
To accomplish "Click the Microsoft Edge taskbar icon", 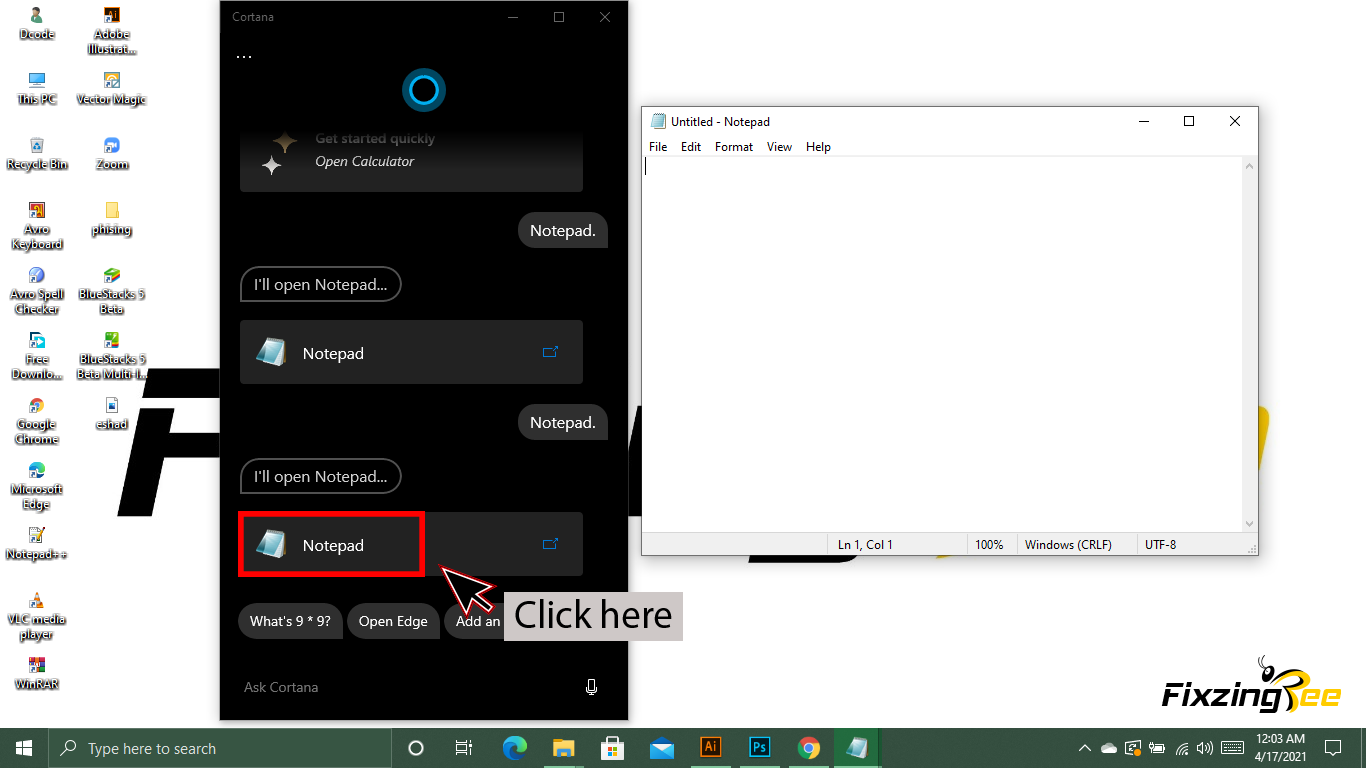I will coord(515,748).
